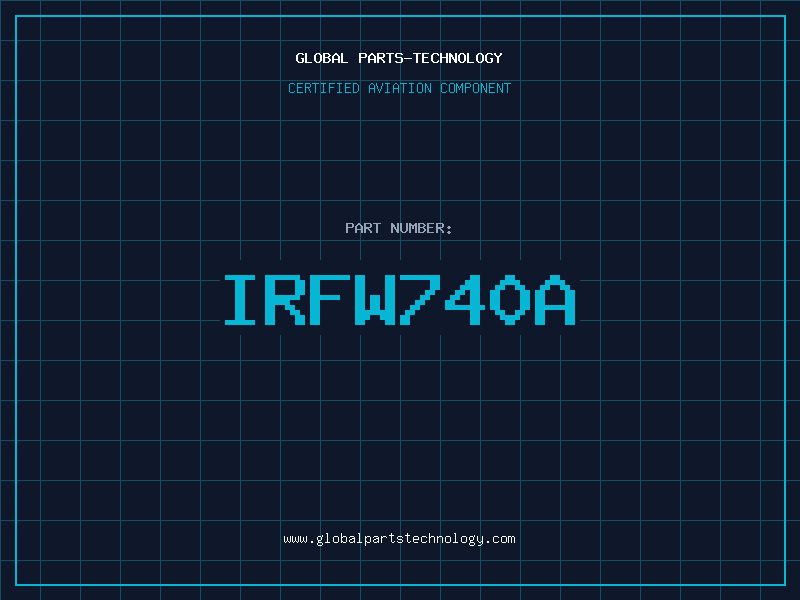Select the full part number IRFW740A
The image size is (800, 600).
[399, 300]
